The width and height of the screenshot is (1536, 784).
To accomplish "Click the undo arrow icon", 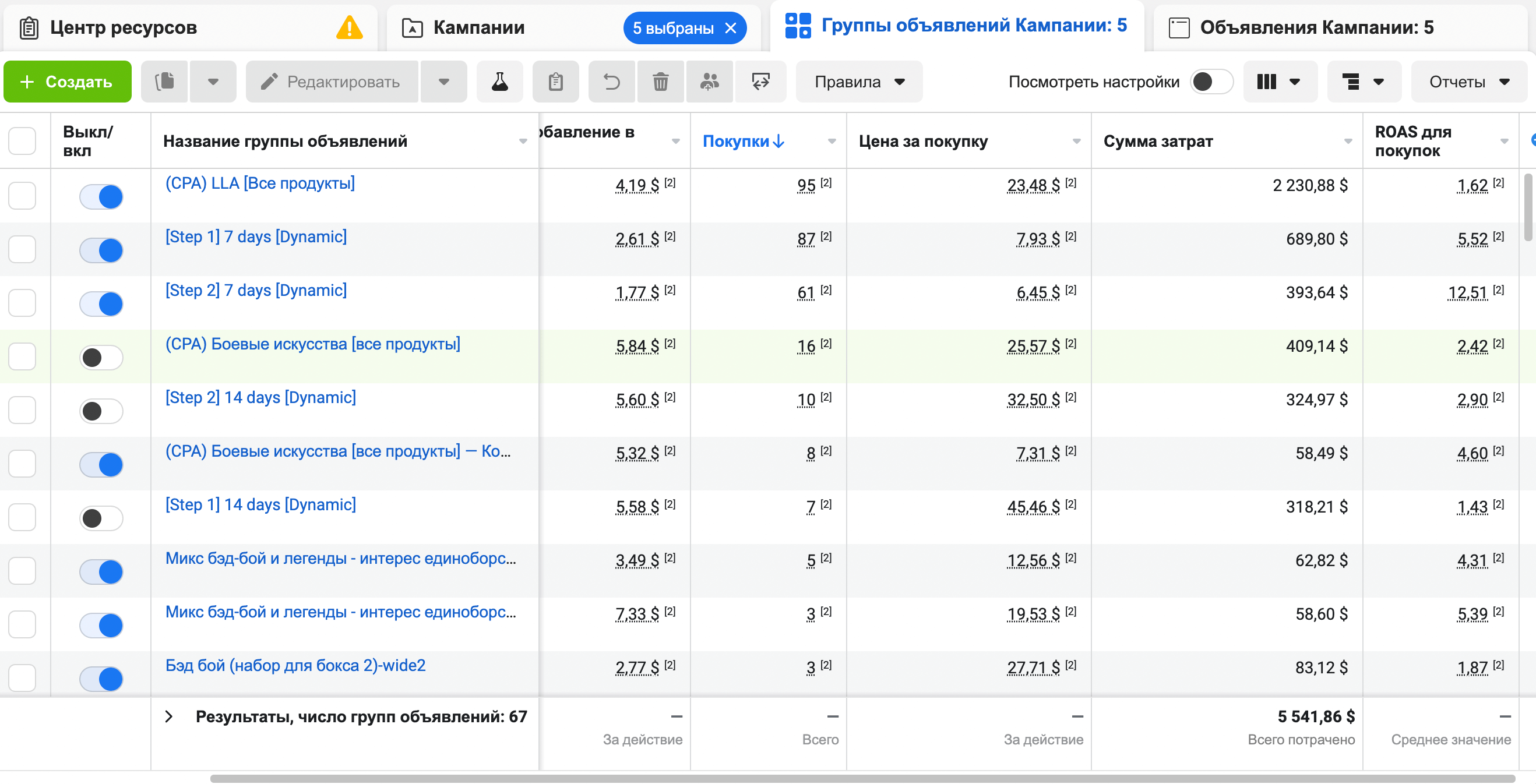I will tap(612, 82).
